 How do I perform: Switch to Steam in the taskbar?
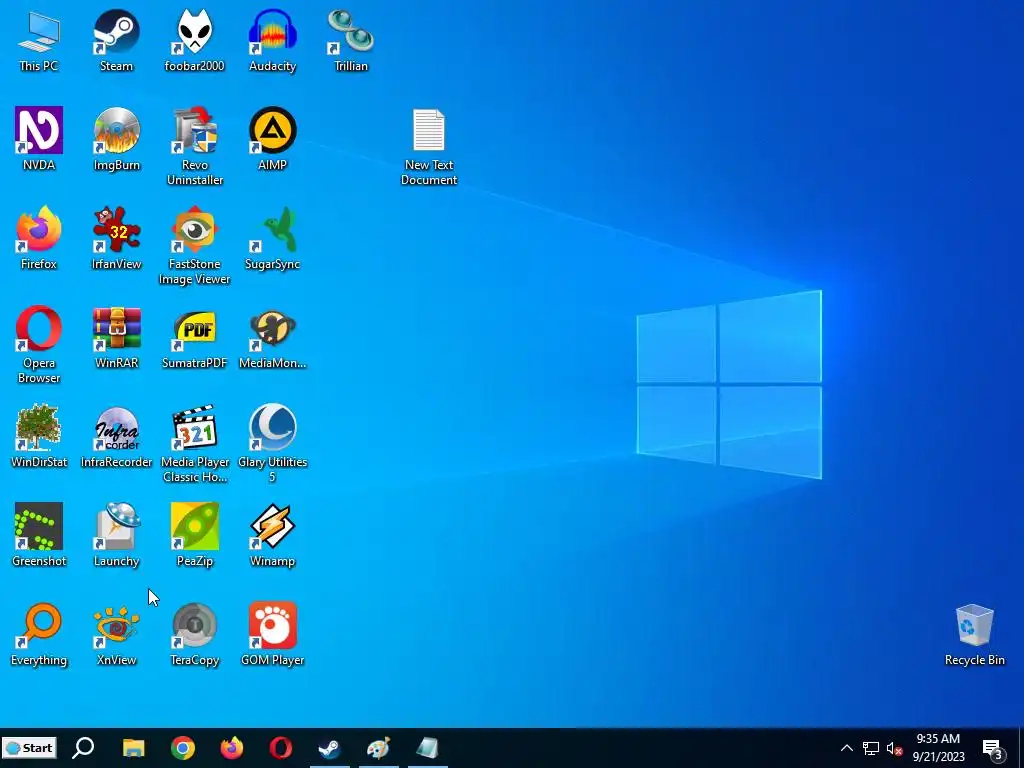330,748
